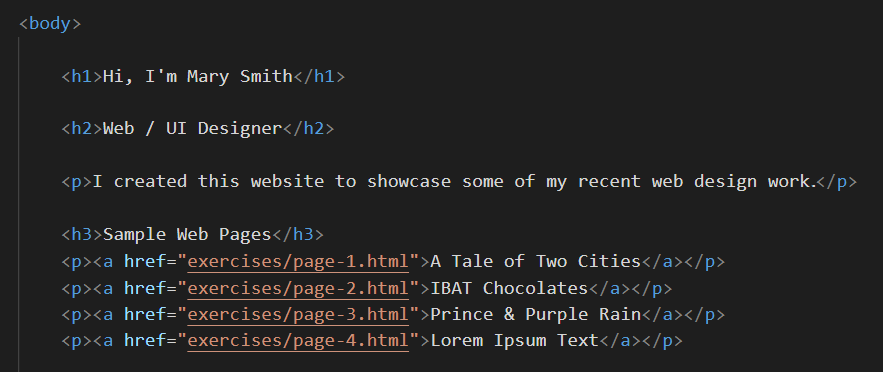
Task: Click the closing h2 tag
Action: pyautogui.click(x=309, y=129)
